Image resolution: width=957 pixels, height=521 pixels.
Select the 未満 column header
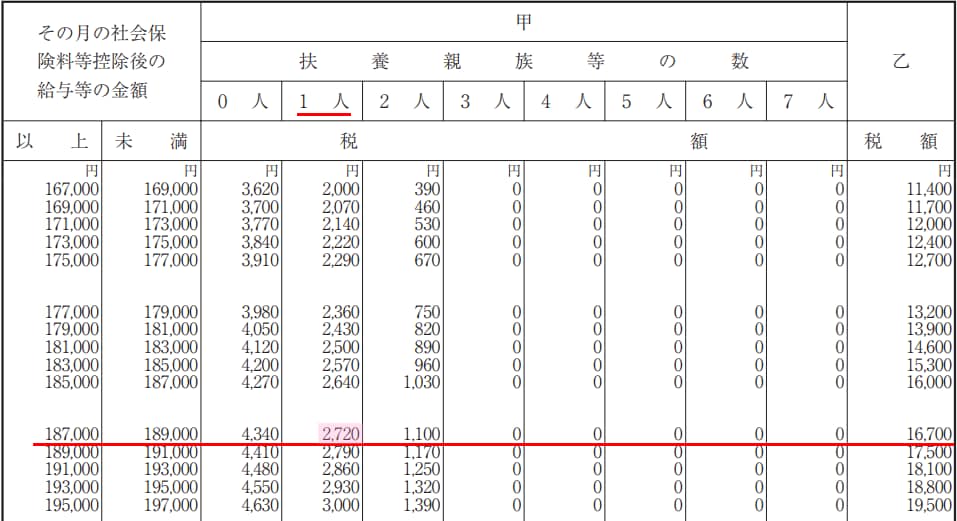coord(151,142)
